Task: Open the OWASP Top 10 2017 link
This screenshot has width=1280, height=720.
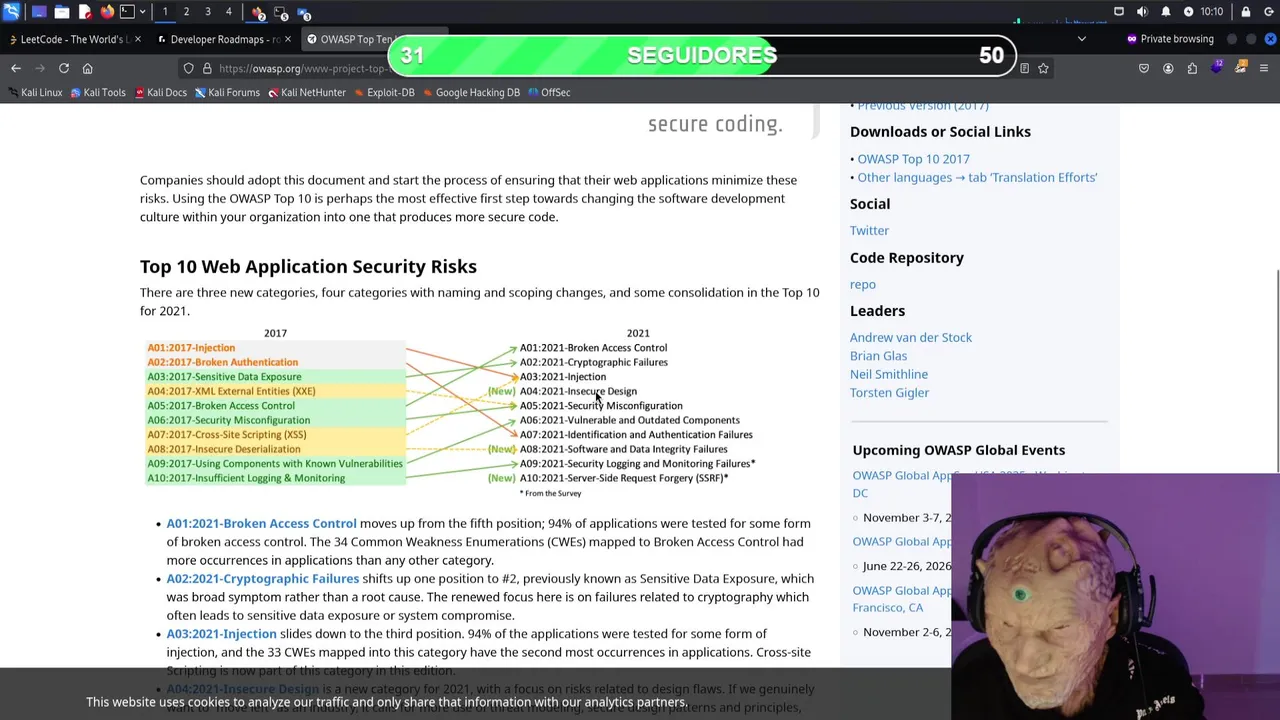Action: click(913, 159)
